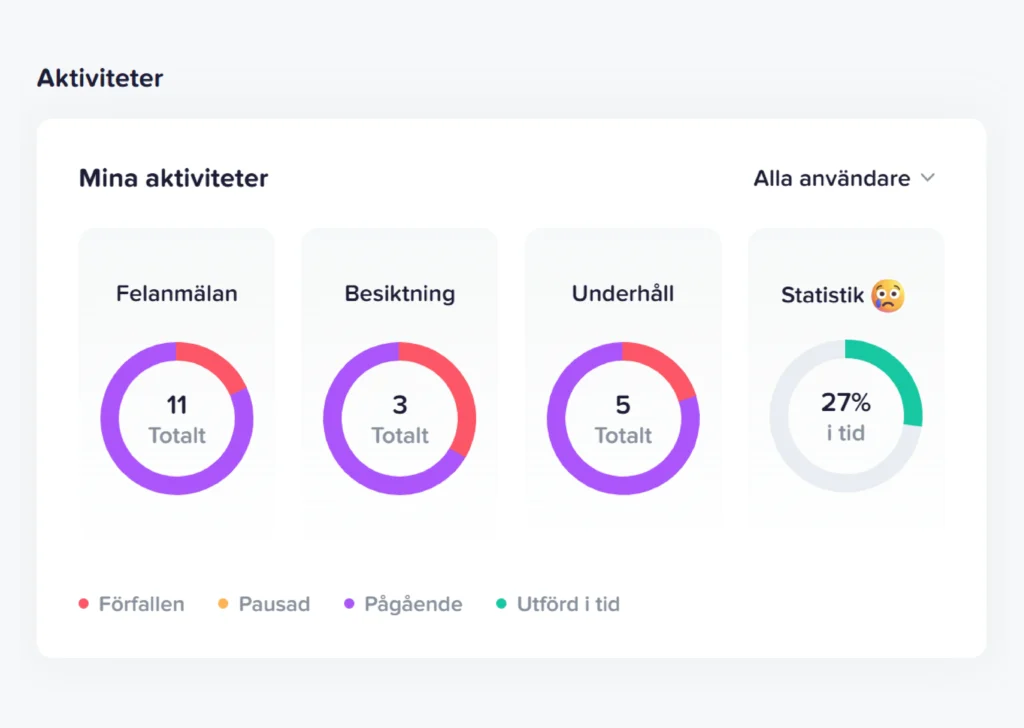Viewport: 1024px width, 728px height.
Task: Click the red Förfallen legend dot
Action: [84, 604]
